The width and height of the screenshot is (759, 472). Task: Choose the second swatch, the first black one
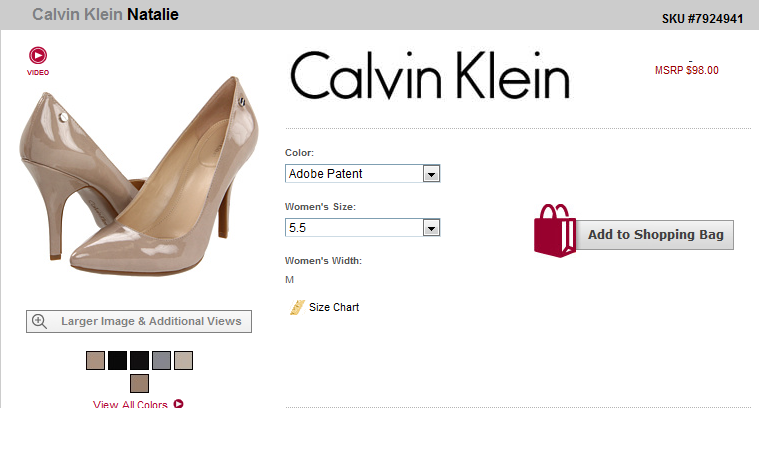coord(117,360)
